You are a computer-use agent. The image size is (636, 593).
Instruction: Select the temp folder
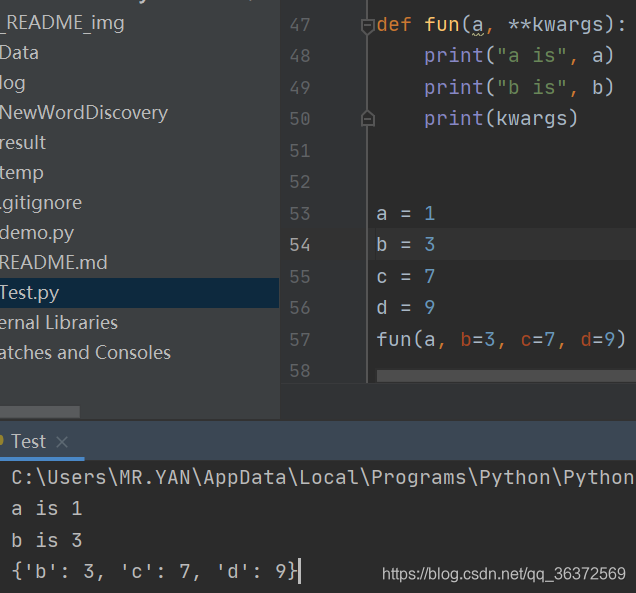(x=21, y=173)
